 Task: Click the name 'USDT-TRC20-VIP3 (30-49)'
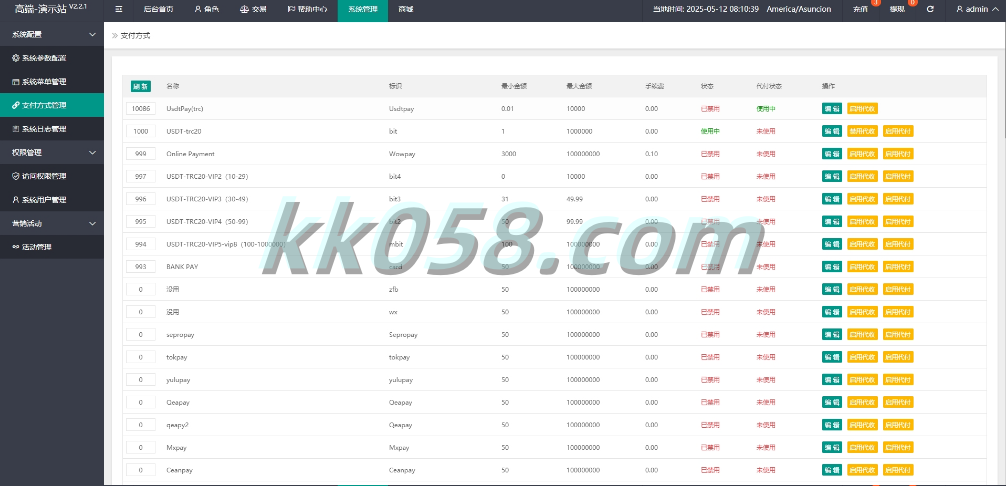pyautogui.click(x=207, y=199)
